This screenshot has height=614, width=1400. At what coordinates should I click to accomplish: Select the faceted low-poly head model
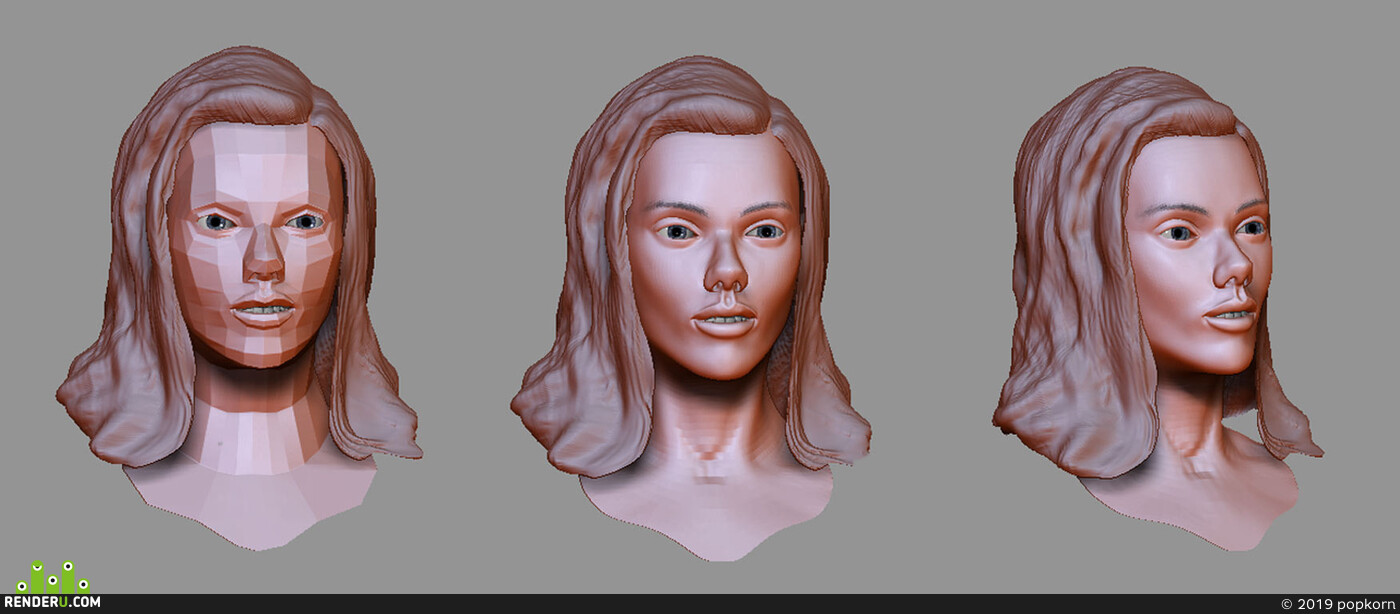coord(240,298)
